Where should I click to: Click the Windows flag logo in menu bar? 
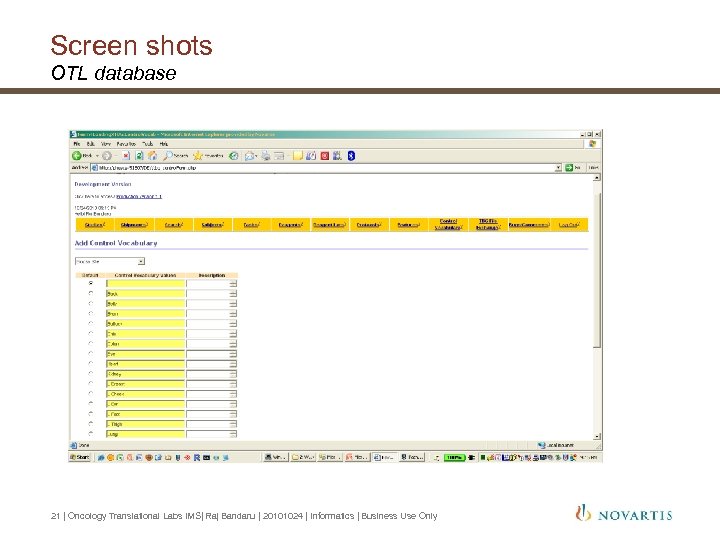click(x=592, y=144)
